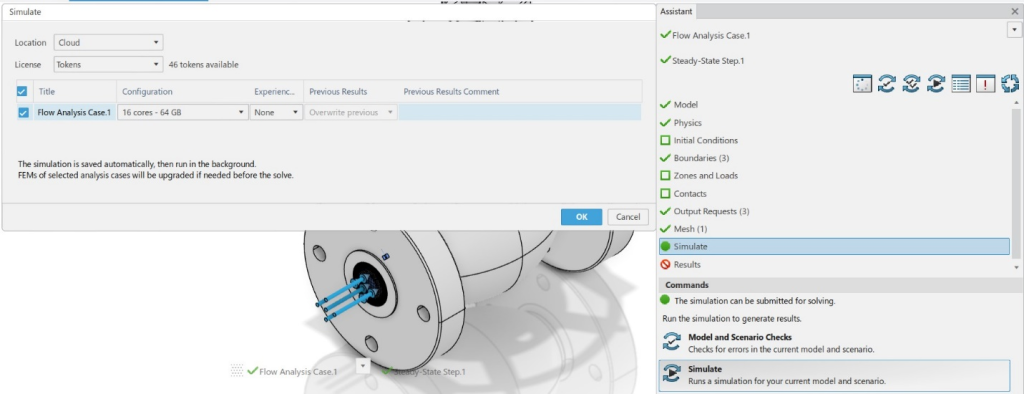Image resolution: width=1024 pixels, height=394 pixels.
Task: Click the double-checkmark checks toolbar icon
Action: pos(912,84)
